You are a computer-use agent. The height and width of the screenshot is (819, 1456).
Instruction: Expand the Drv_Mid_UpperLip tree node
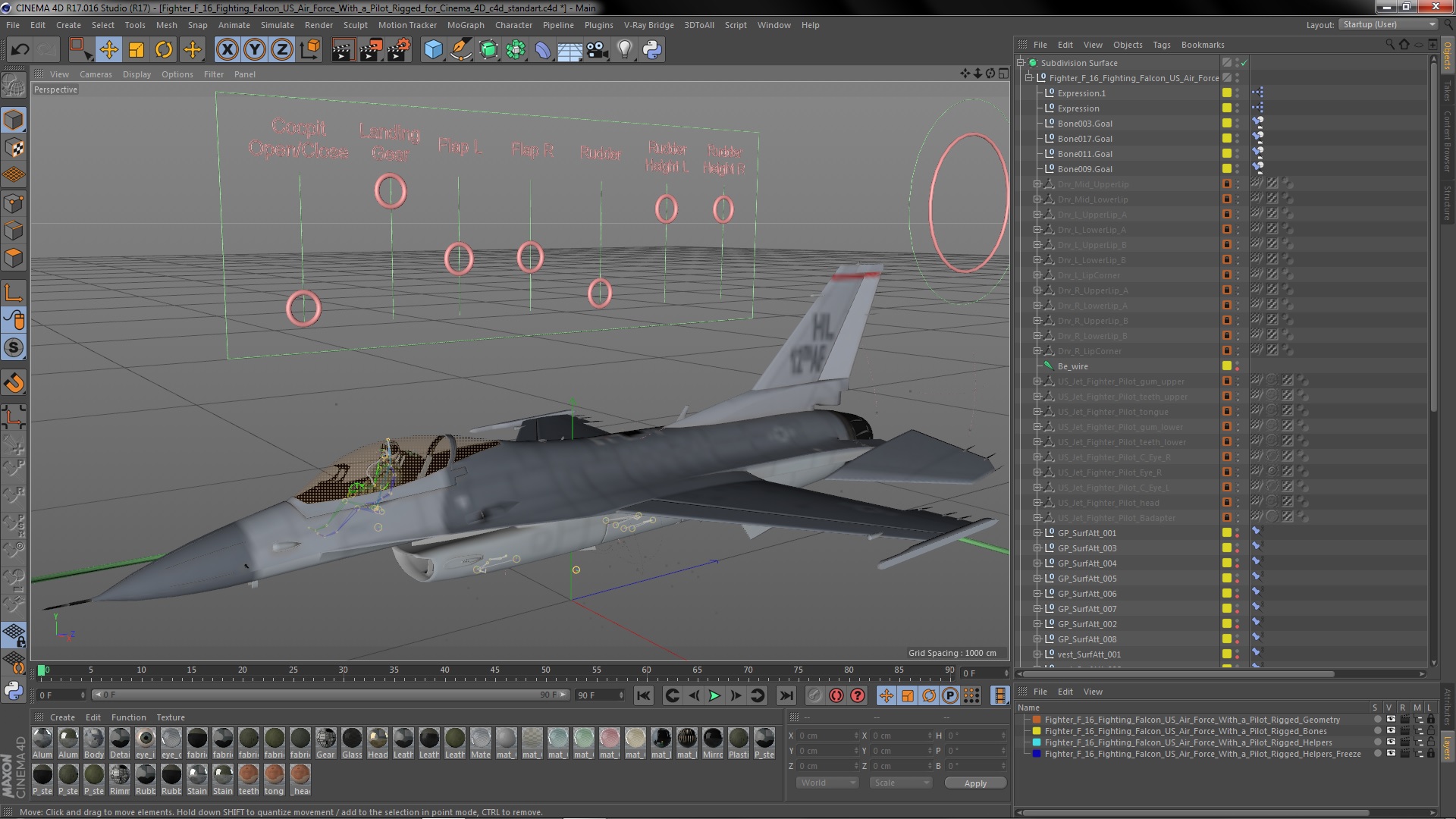[x=1037, y=184]
